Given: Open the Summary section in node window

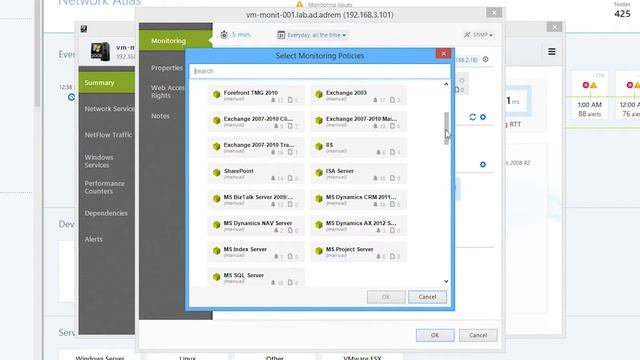Looking at the screenshot, I should click(x=107, y=82).
